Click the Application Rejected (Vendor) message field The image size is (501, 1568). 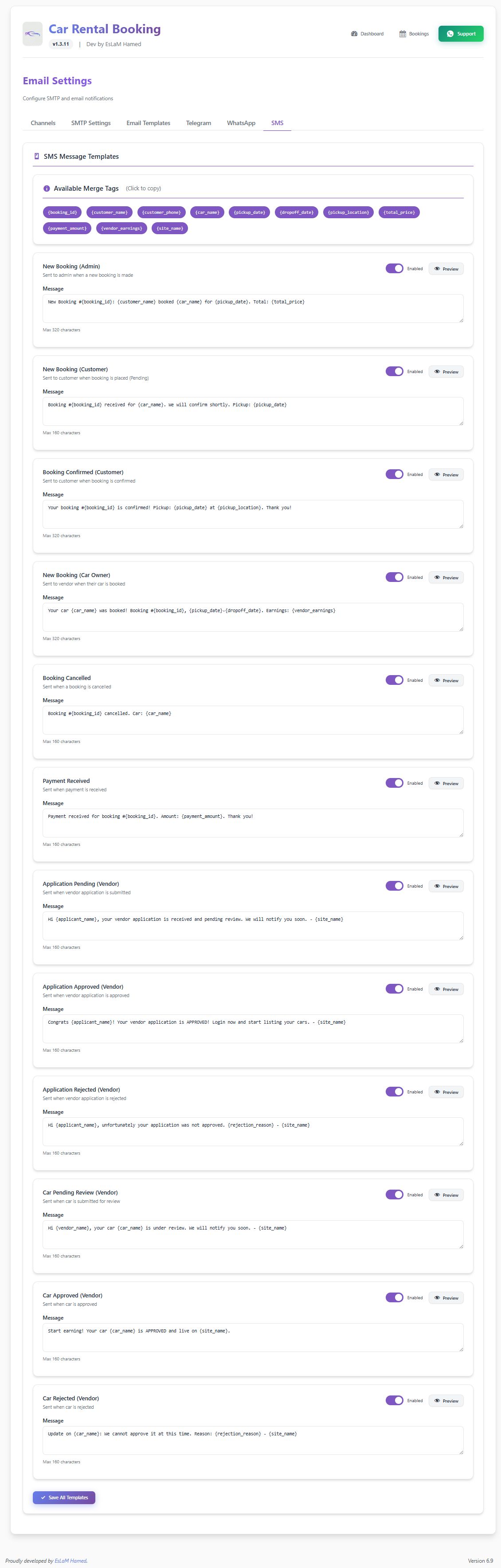coord(253,1131)
